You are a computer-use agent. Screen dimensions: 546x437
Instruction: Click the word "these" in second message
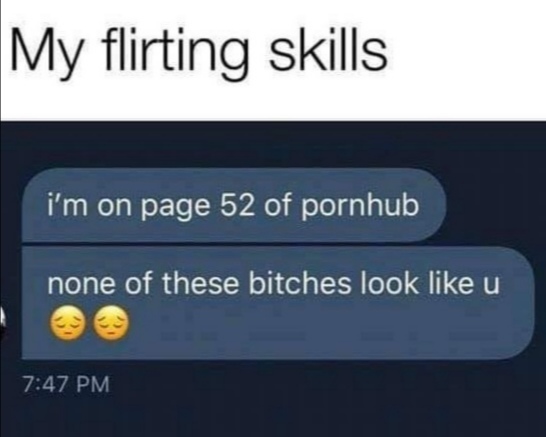coord(201,283)
